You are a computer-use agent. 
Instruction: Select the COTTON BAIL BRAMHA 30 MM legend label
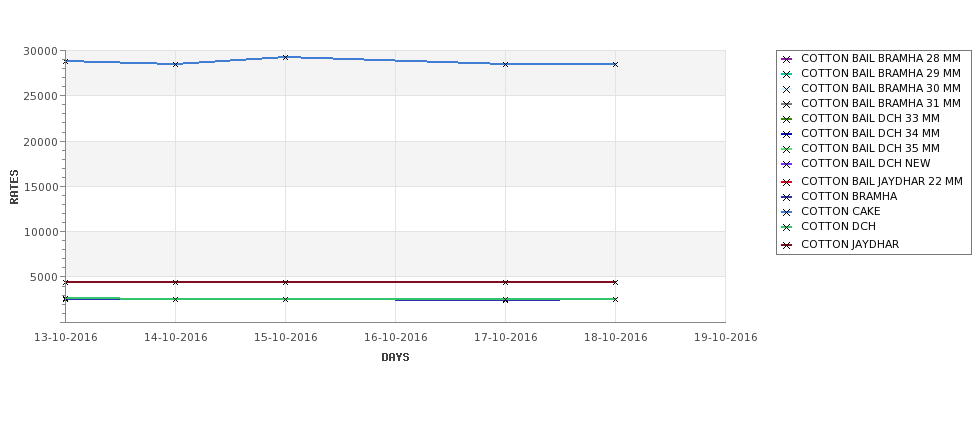click(x=880, y=88)
